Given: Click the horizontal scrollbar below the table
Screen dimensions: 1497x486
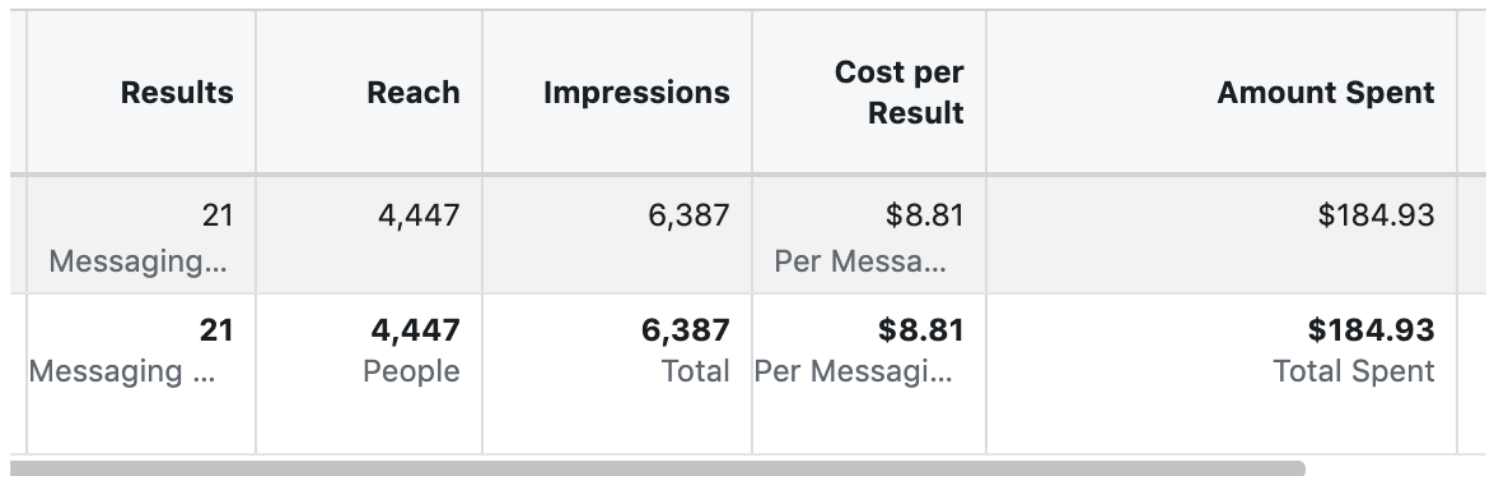Looking at the screenshot, I should coord(657,468).
